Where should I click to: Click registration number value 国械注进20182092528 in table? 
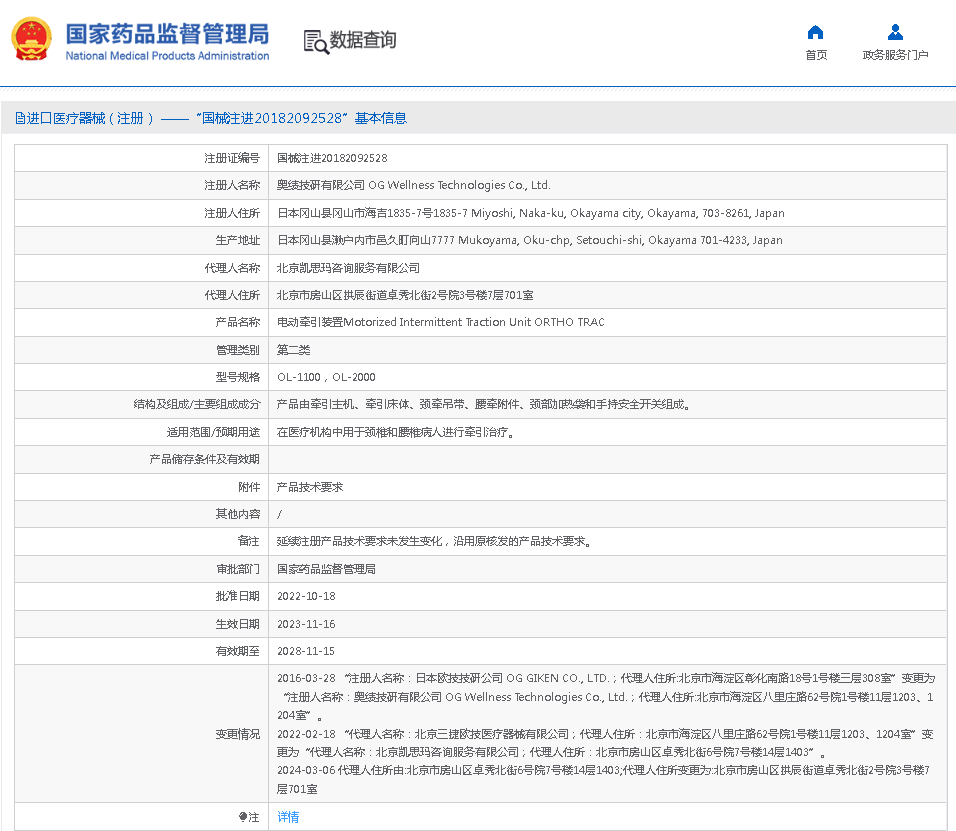pyautogui.click(x=332, y=158)
